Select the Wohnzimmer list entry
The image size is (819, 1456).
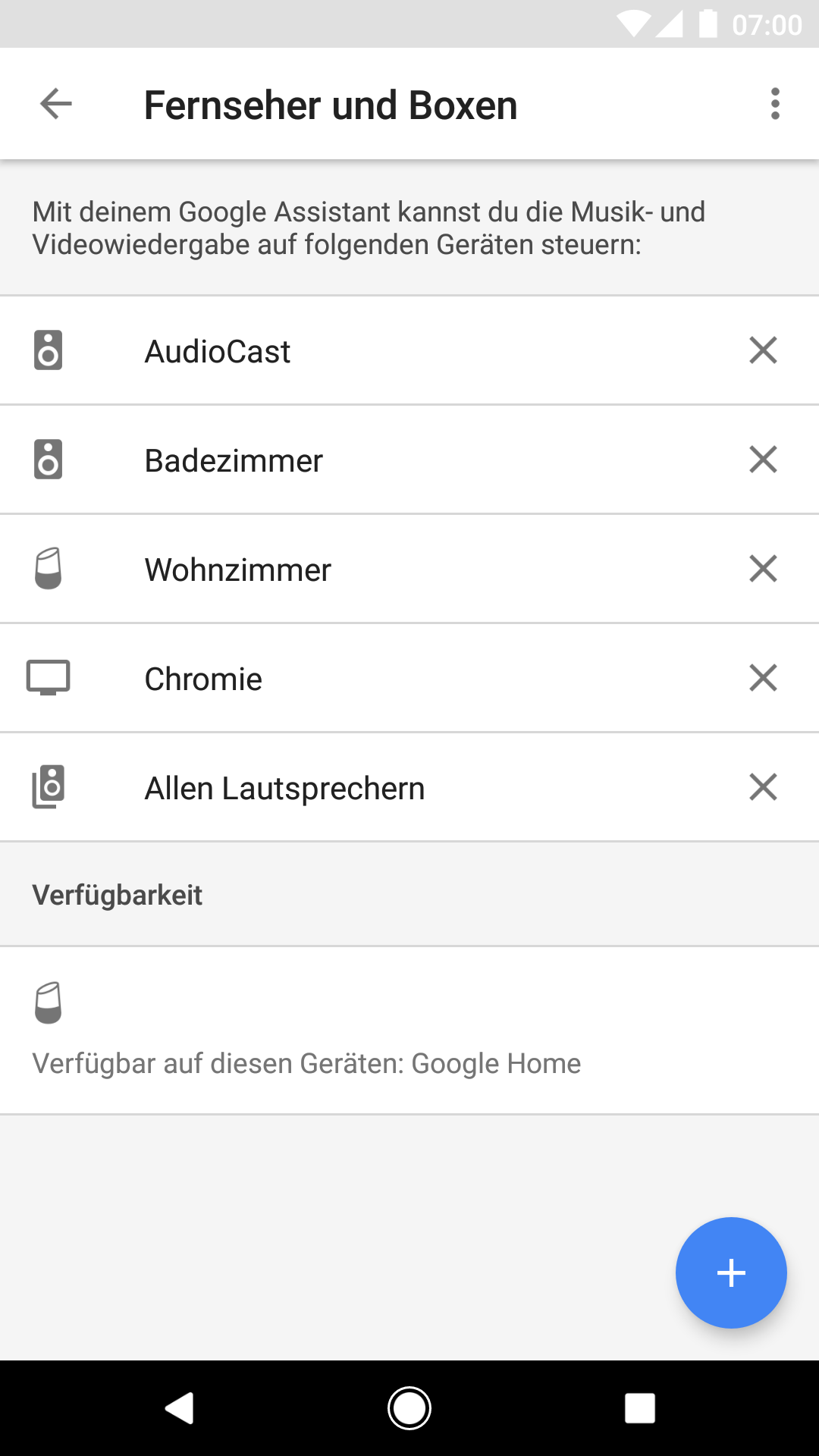(238, 570)
